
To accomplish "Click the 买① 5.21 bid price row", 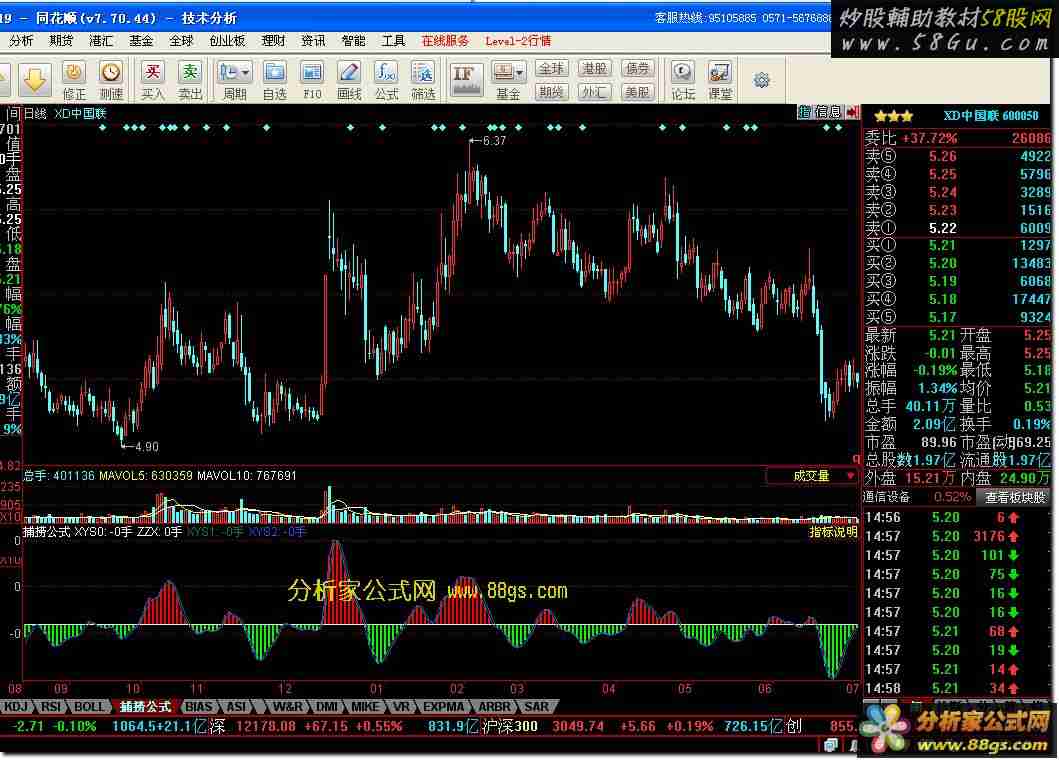I will (x=958, y=245).
